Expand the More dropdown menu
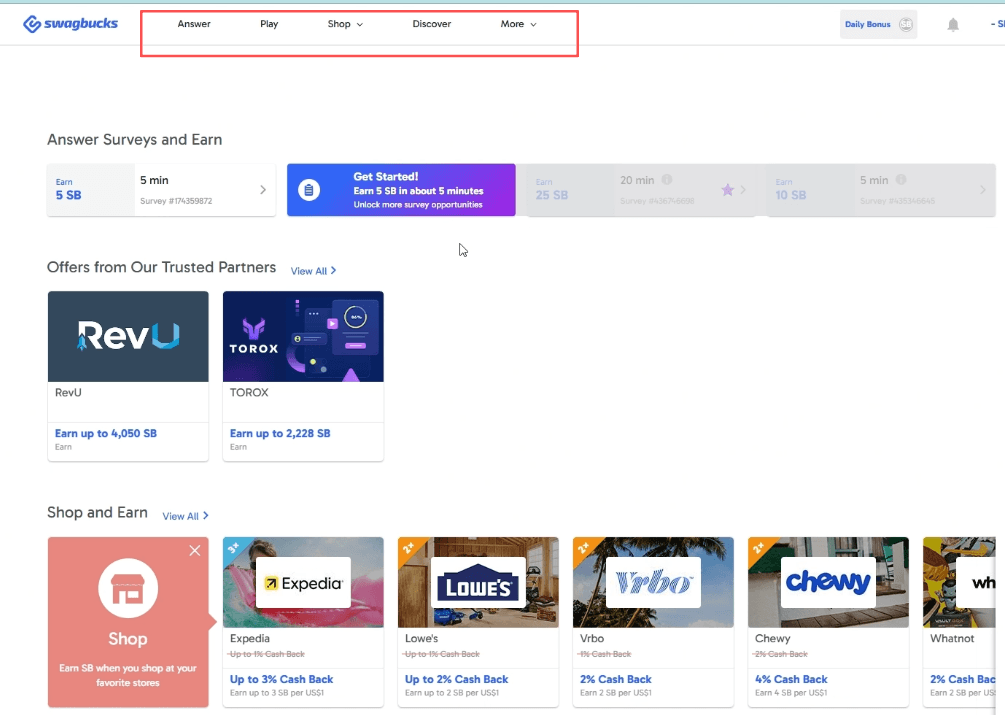The image size is (1005, 715). pos(518,24)
